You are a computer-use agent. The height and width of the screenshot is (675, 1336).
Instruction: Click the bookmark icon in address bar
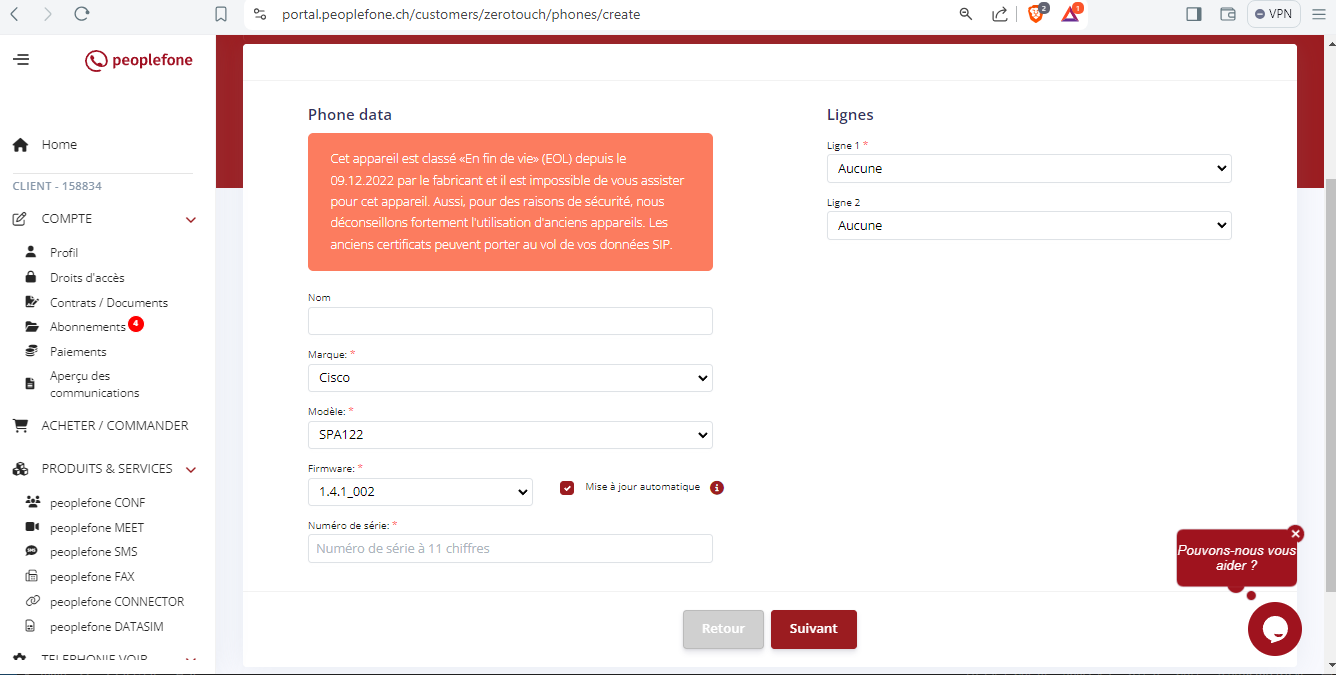pyautogui.click(x=221, y=14)
